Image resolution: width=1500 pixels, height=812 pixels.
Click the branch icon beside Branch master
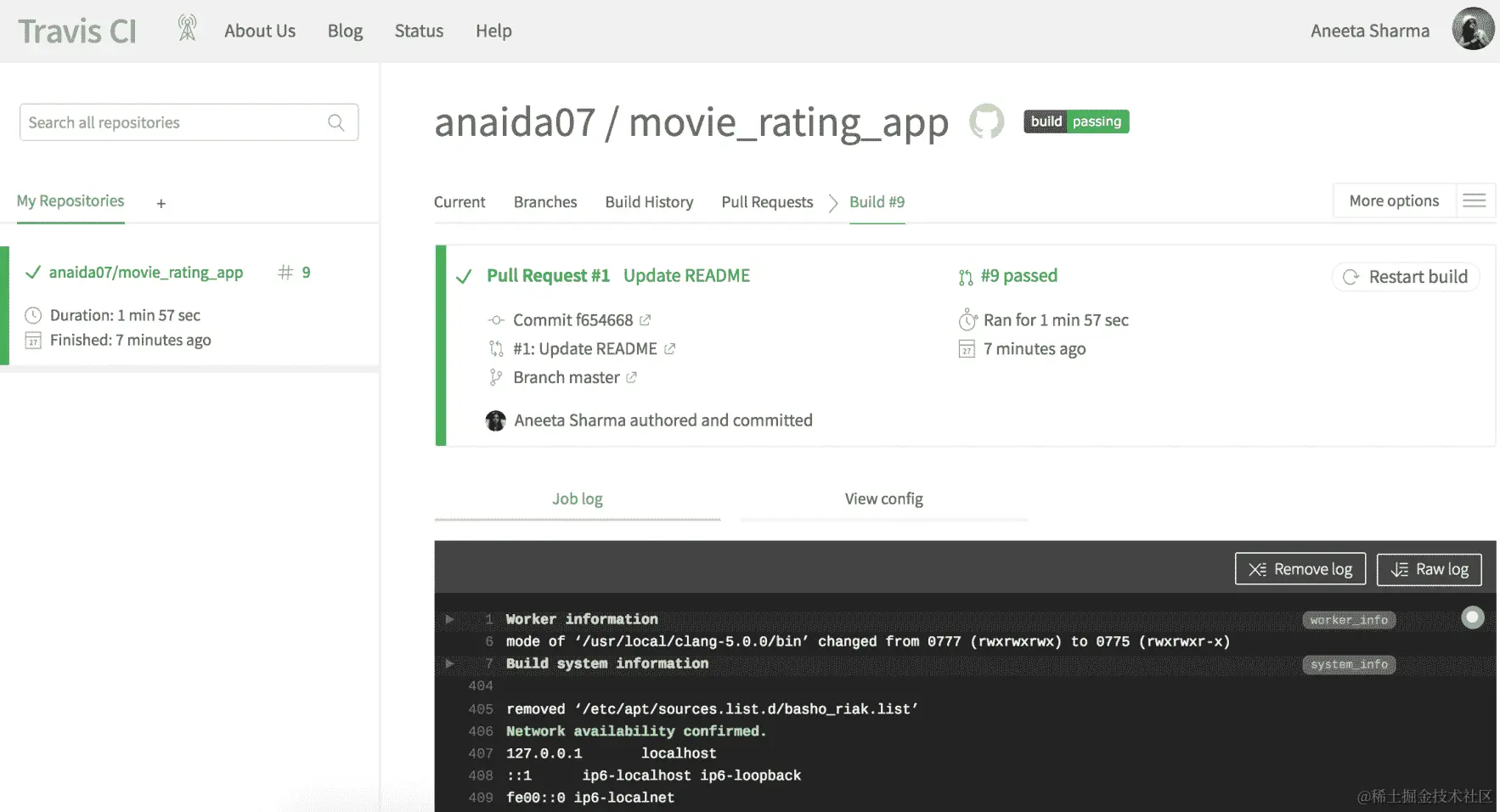point(496,378)
